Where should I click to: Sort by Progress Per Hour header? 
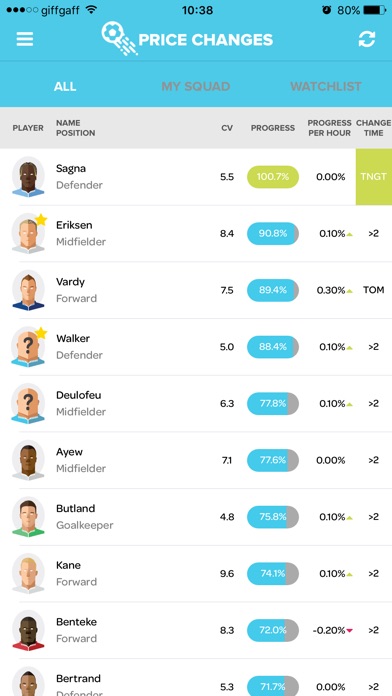[x=329, y=128]
